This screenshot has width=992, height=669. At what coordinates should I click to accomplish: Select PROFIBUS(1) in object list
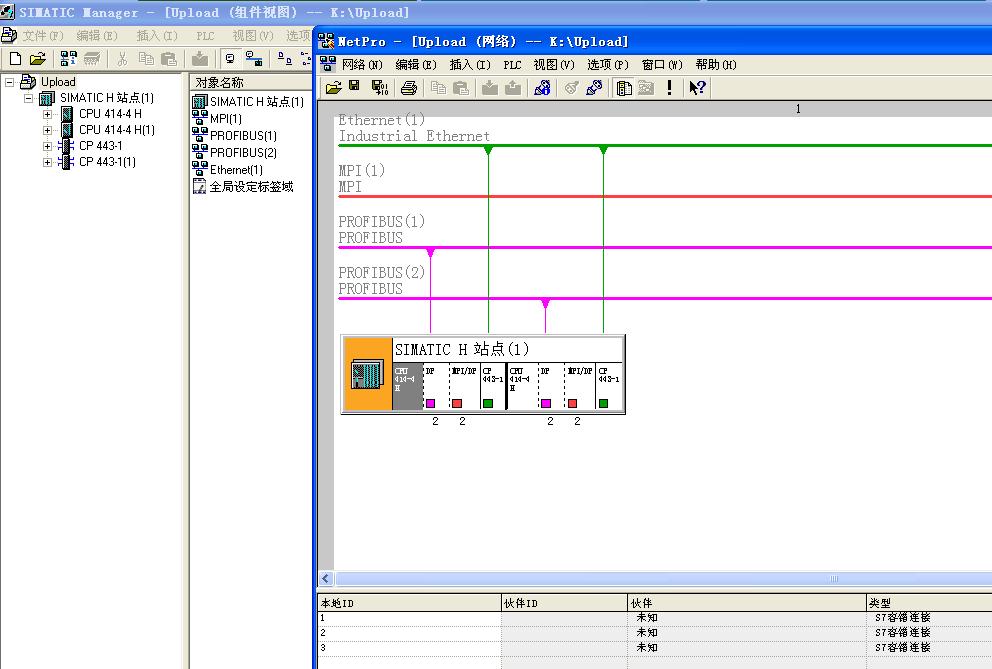click(x=243, y=135)
